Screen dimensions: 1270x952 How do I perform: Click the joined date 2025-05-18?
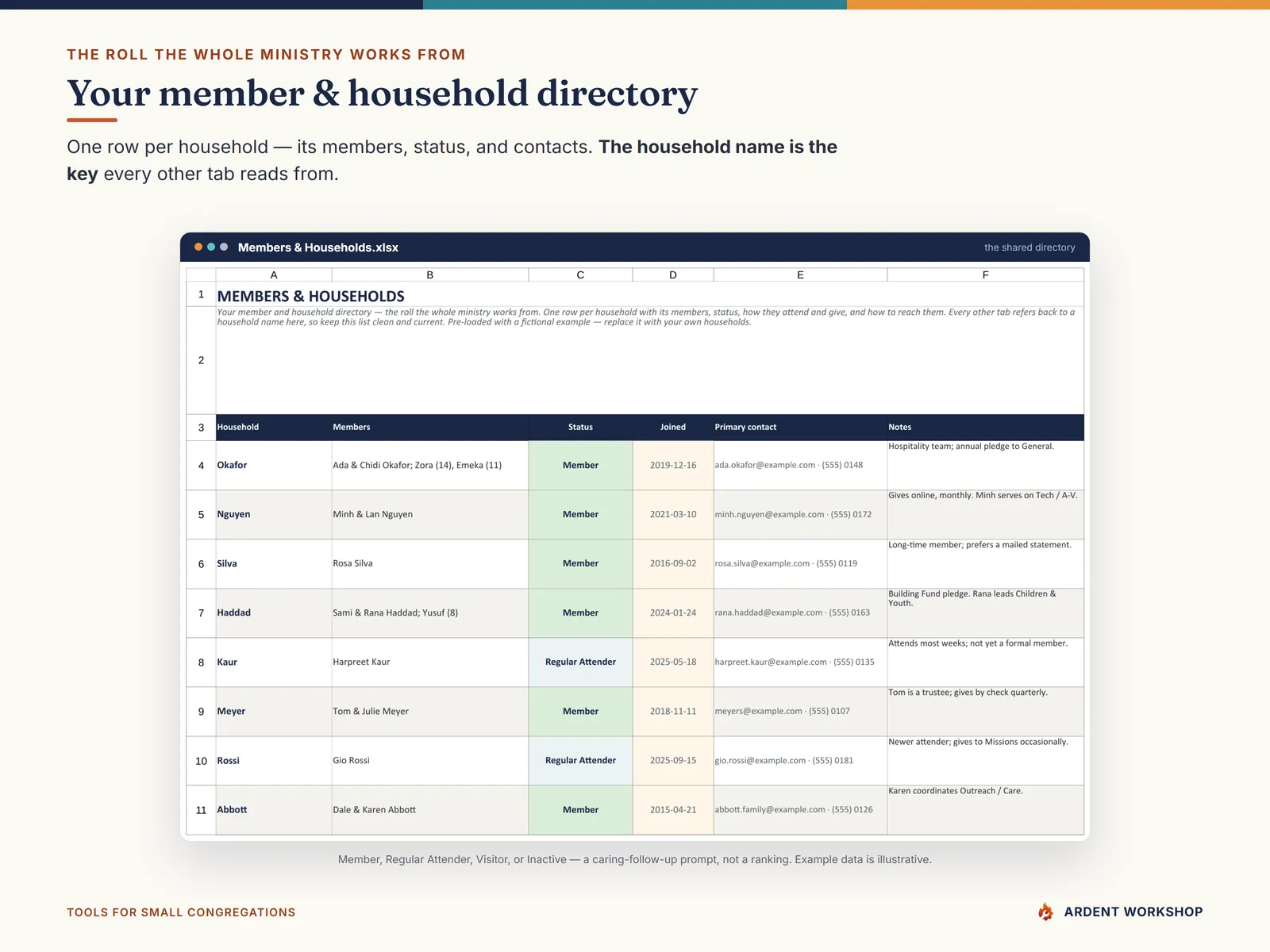[673, 662]
